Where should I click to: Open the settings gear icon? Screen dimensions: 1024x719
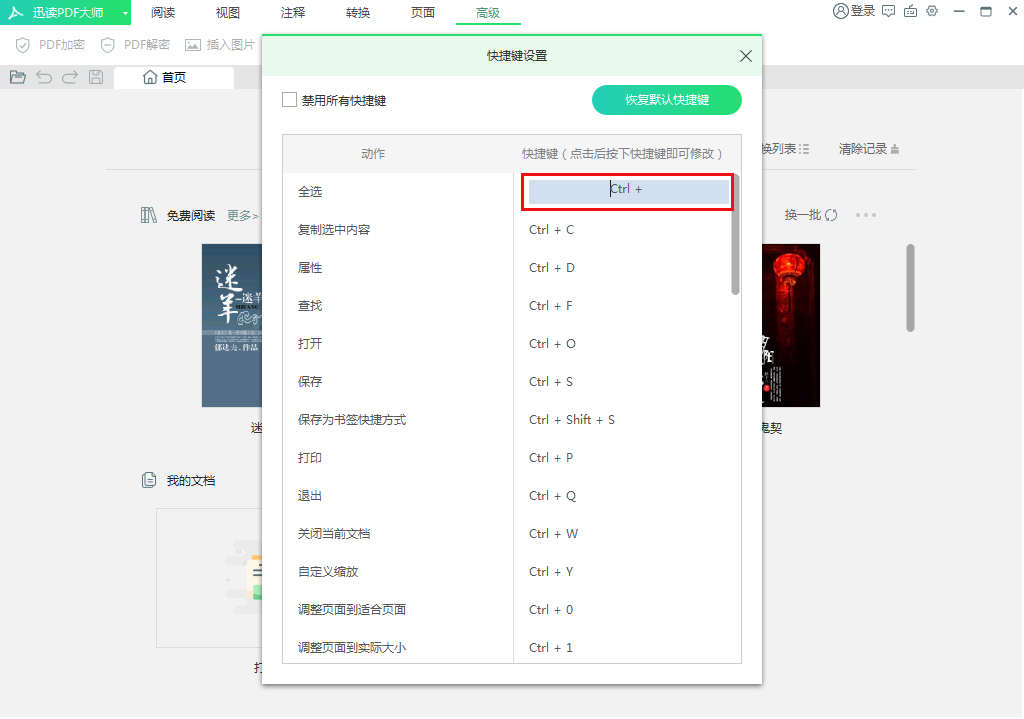(932, 11)
